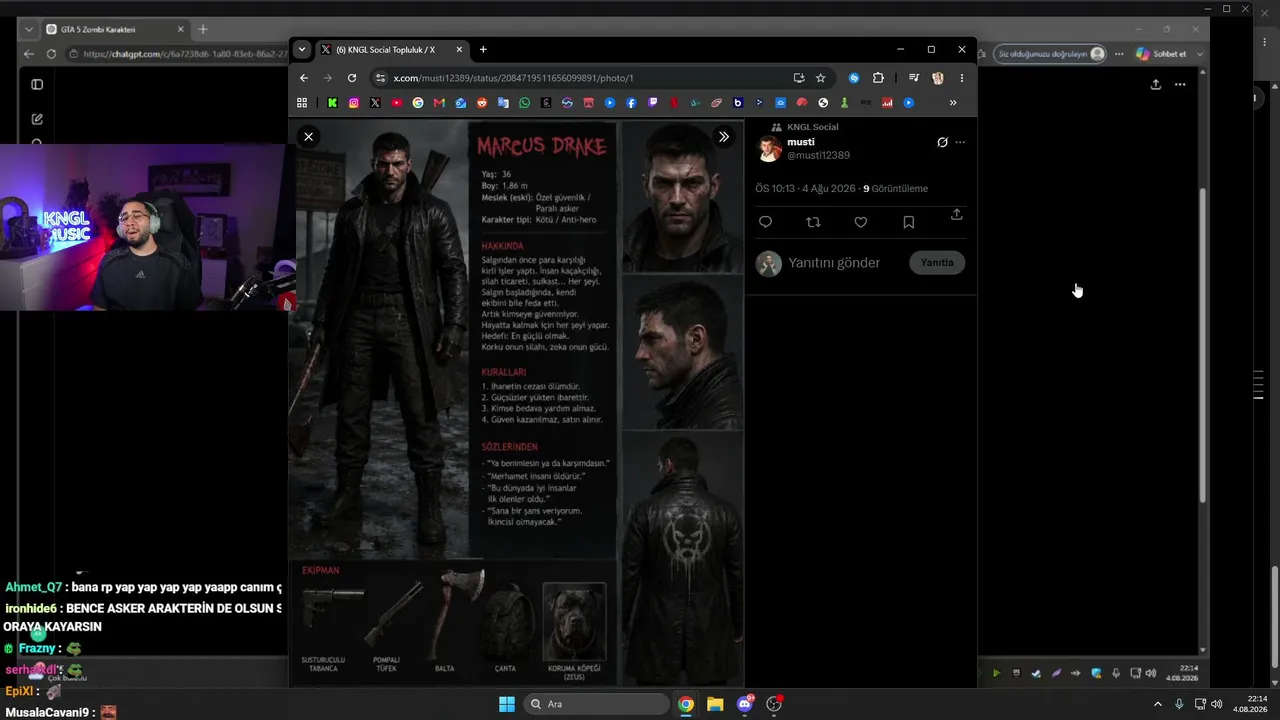This screenshot has height=720, width=1280.
Task: Open the media control toolbar icon
Action: [914, 78]
